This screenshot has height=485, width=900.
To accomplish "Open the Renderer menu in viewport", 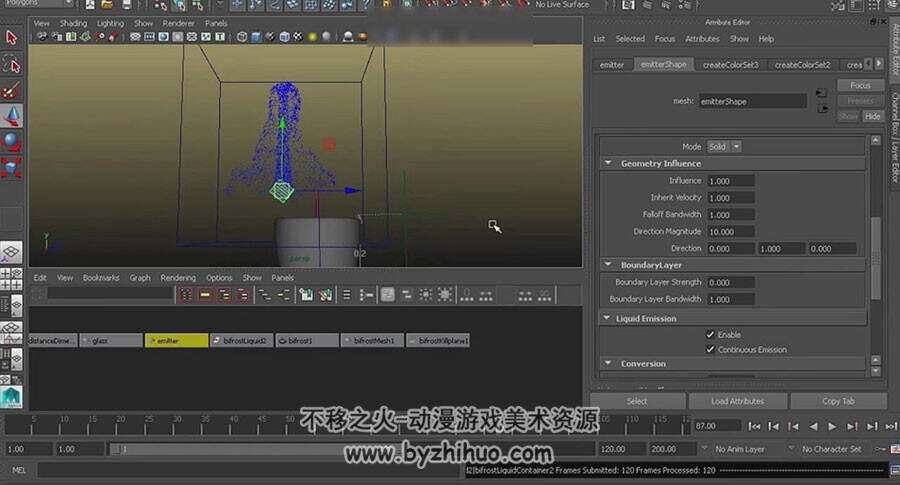I will click(179, 24).
